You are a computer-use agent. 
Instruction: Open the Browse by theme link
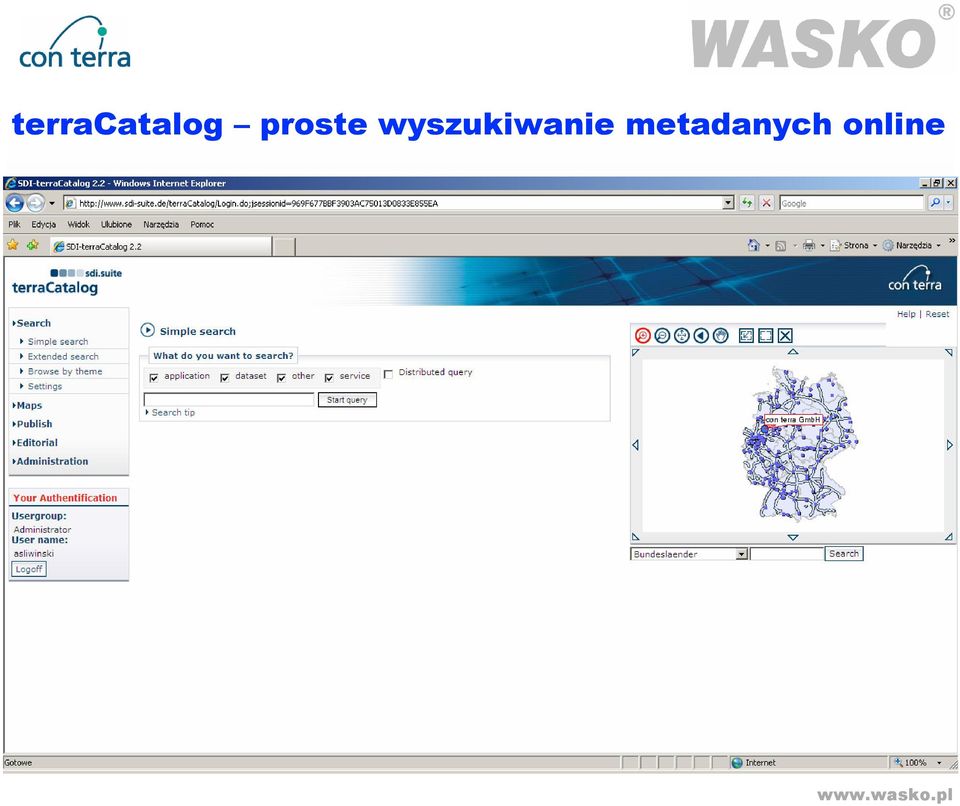pyautogui.click(x=65, y=371)
